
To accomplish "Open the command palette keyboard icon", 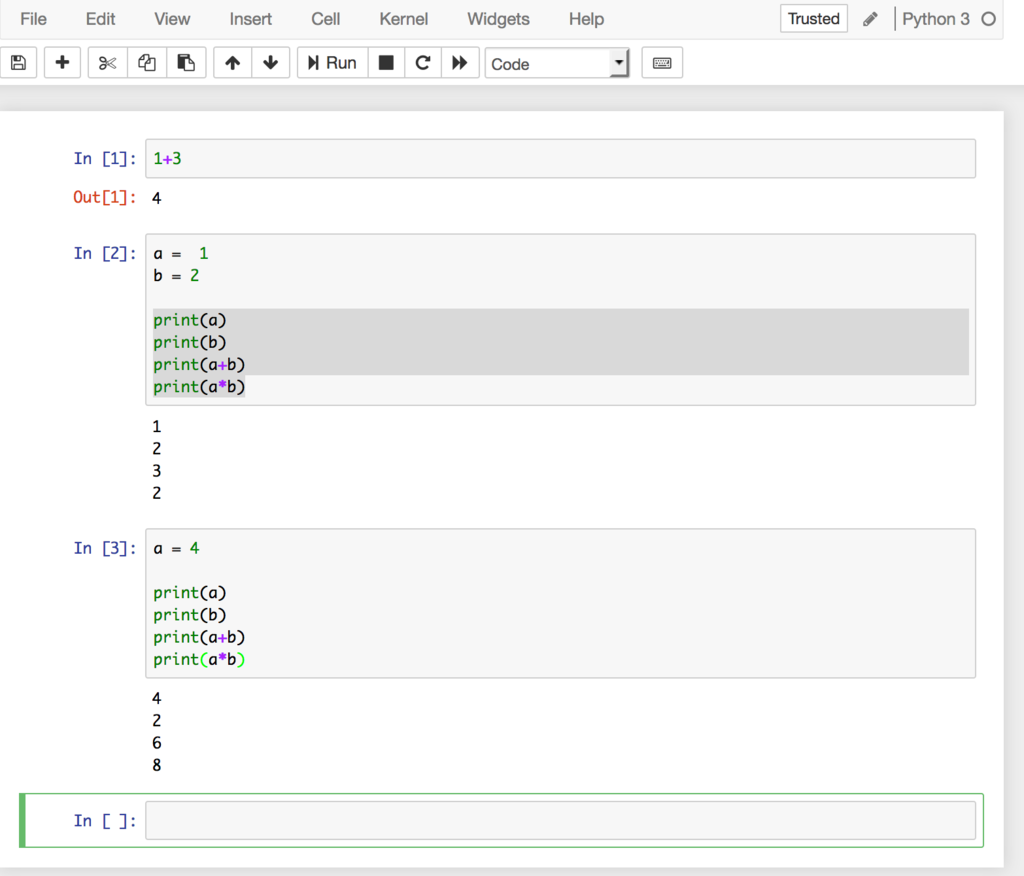I will click(661, 62).
